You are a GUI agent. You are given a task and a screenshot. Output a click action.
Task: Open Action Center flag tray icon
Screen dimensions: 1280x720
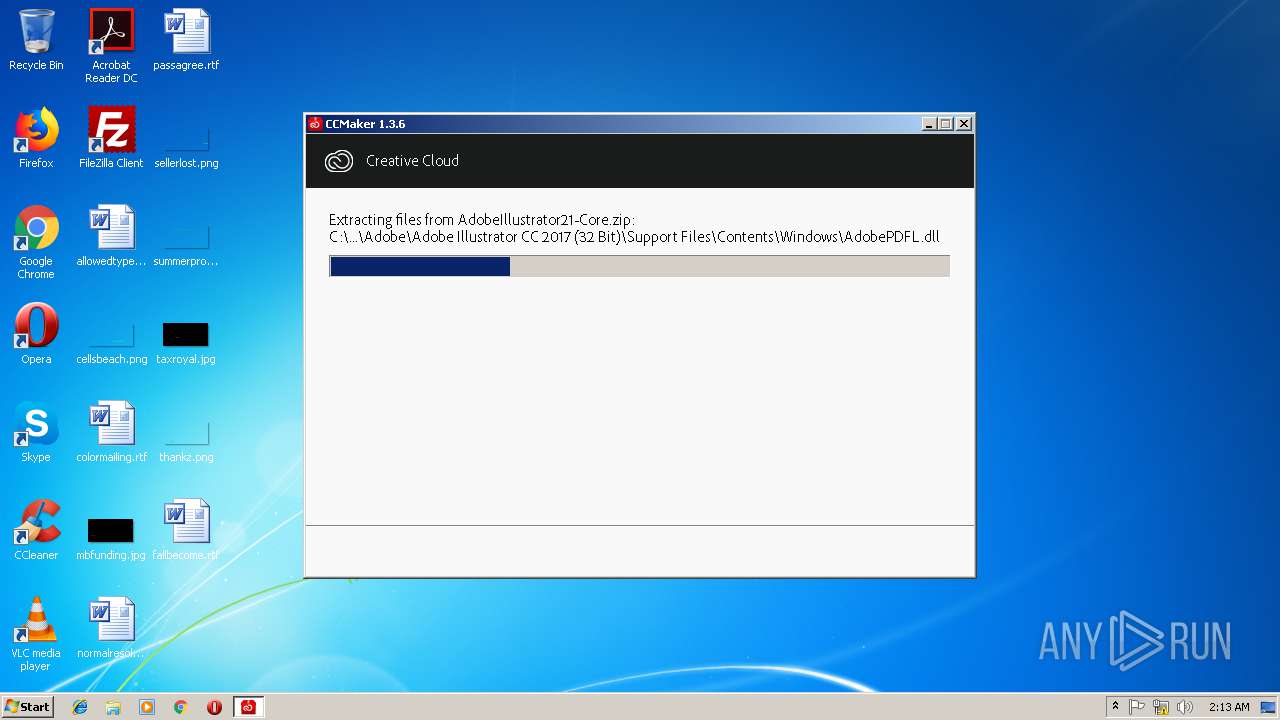(x=1137, y=707)
